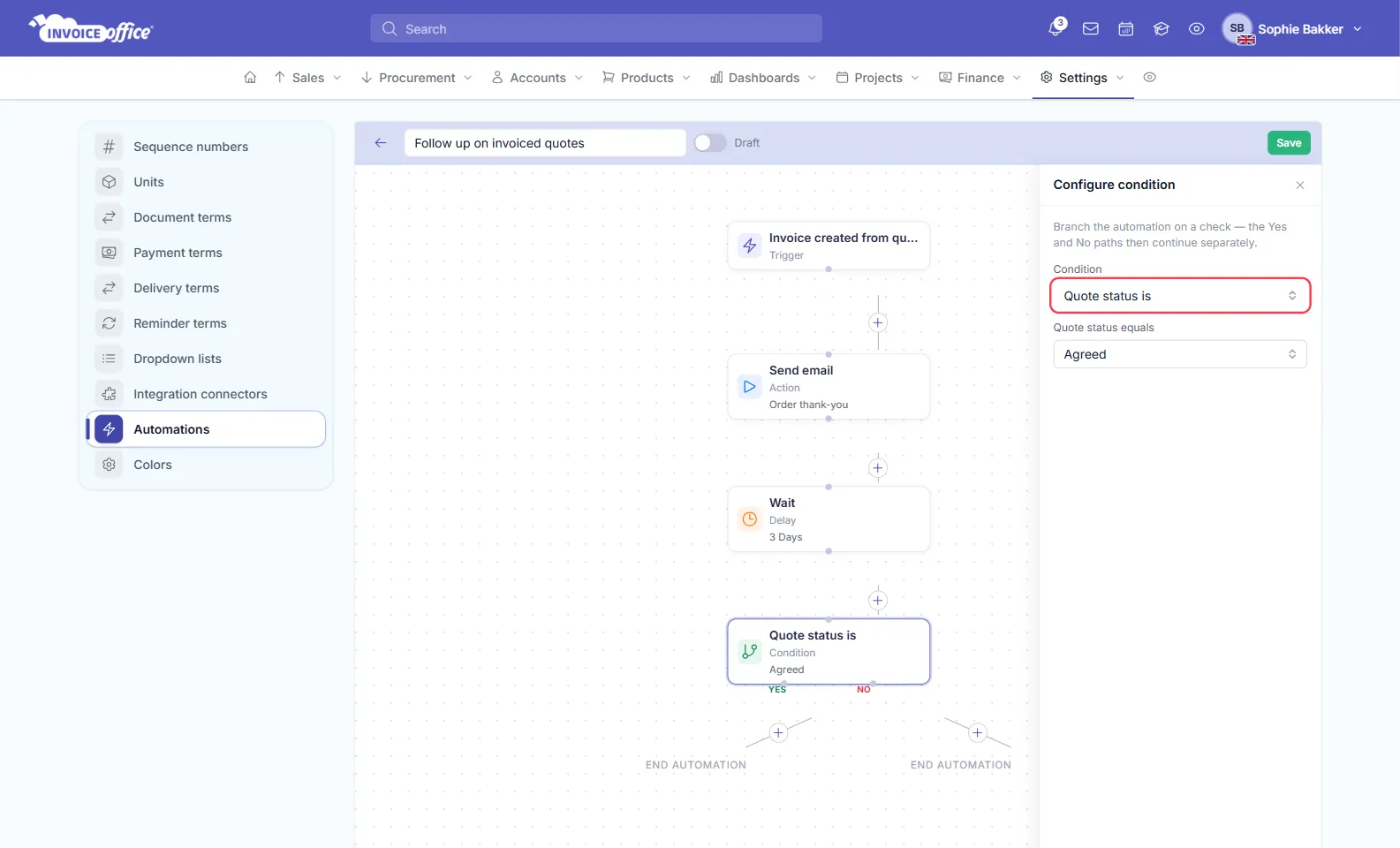
Task: Open the Finance menu
Action: pos(980,77)
